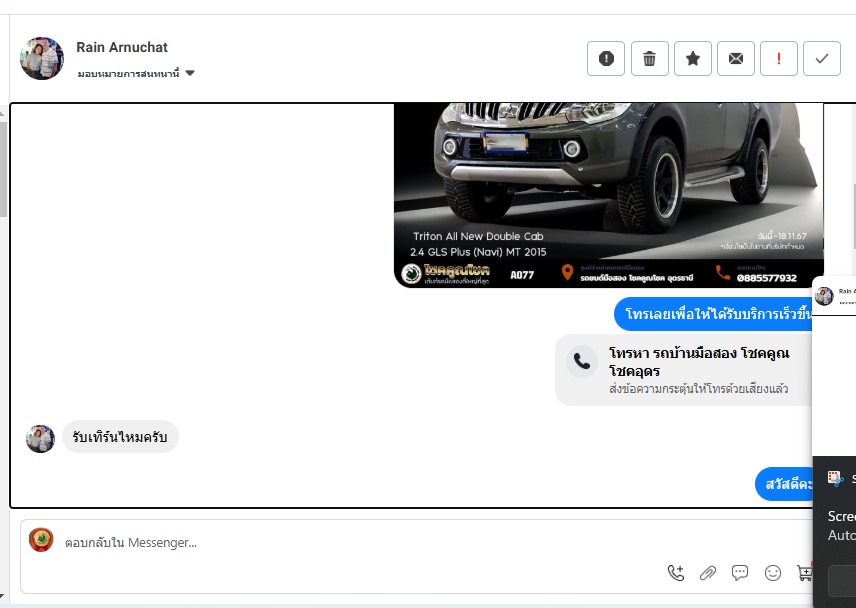856x608 pixels.
Task: Open Rain Arnuchat contact name
Action: [122, 47]
